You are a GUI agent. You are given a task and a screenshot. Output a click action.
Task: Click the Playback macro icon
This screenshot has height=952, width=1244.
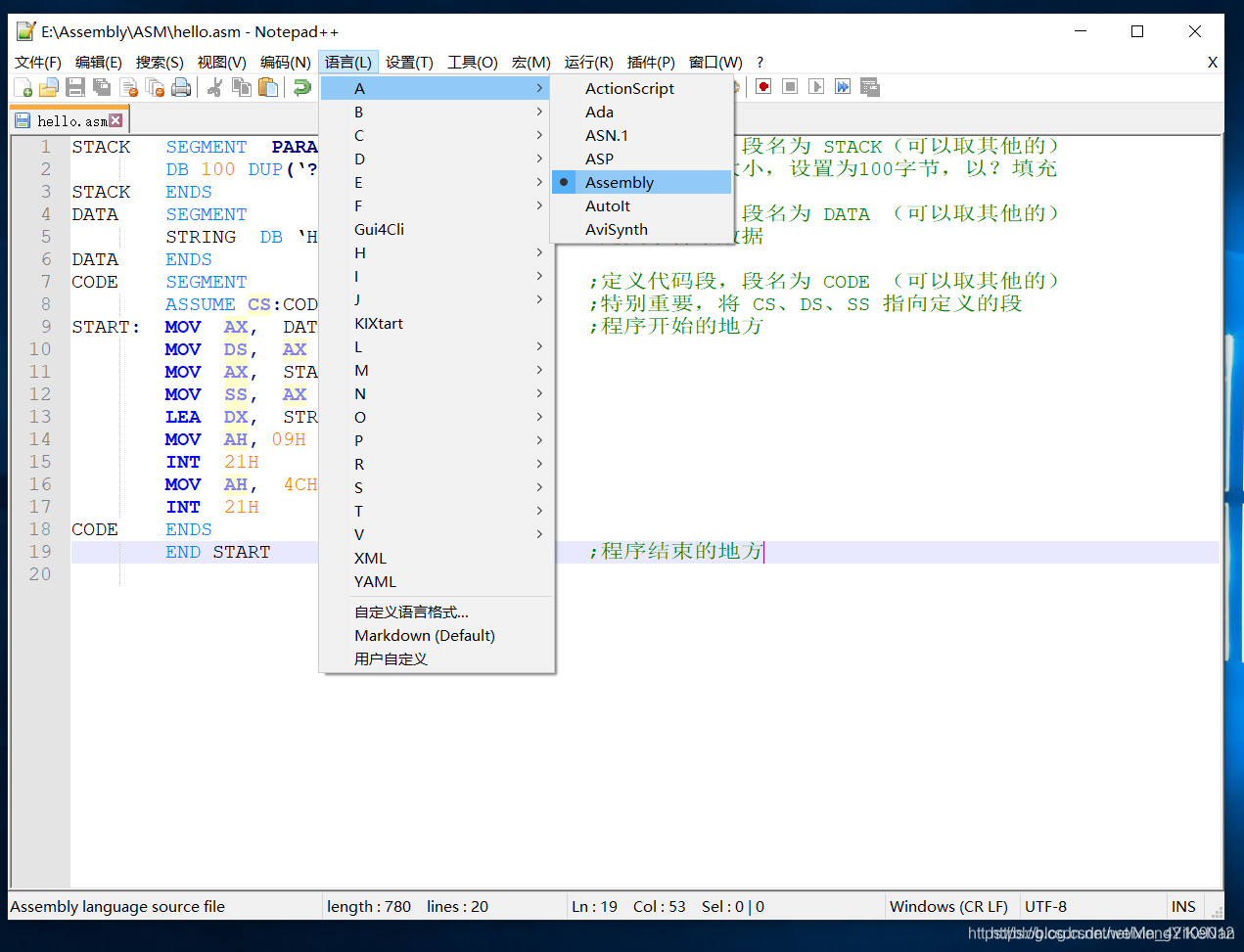coord(816,87)
